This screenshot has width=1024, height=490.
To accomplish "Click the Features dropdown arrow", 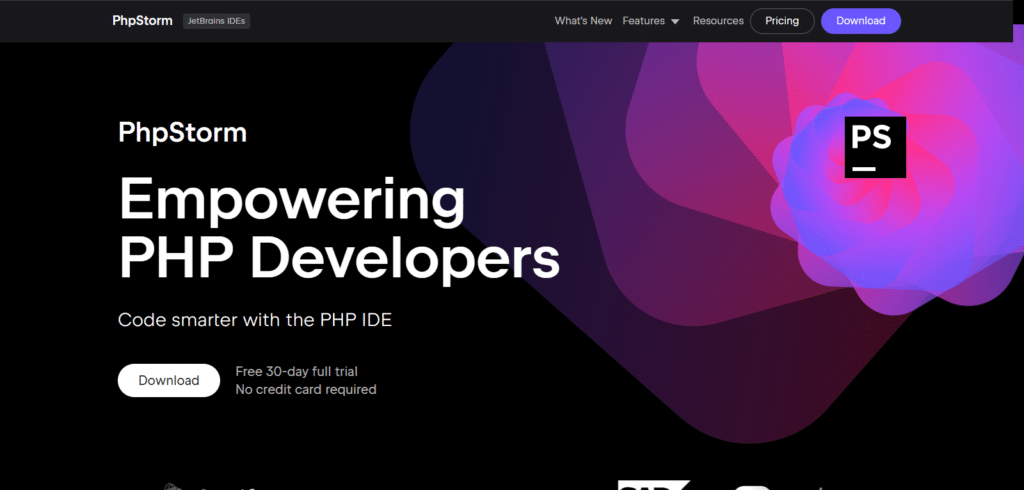I will [x=675, y=22].
